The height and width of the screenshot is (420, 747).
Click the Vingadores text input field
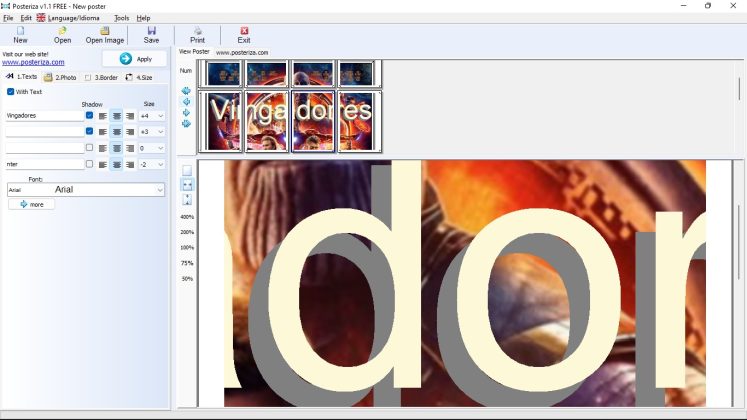click(x=45, y=116)
